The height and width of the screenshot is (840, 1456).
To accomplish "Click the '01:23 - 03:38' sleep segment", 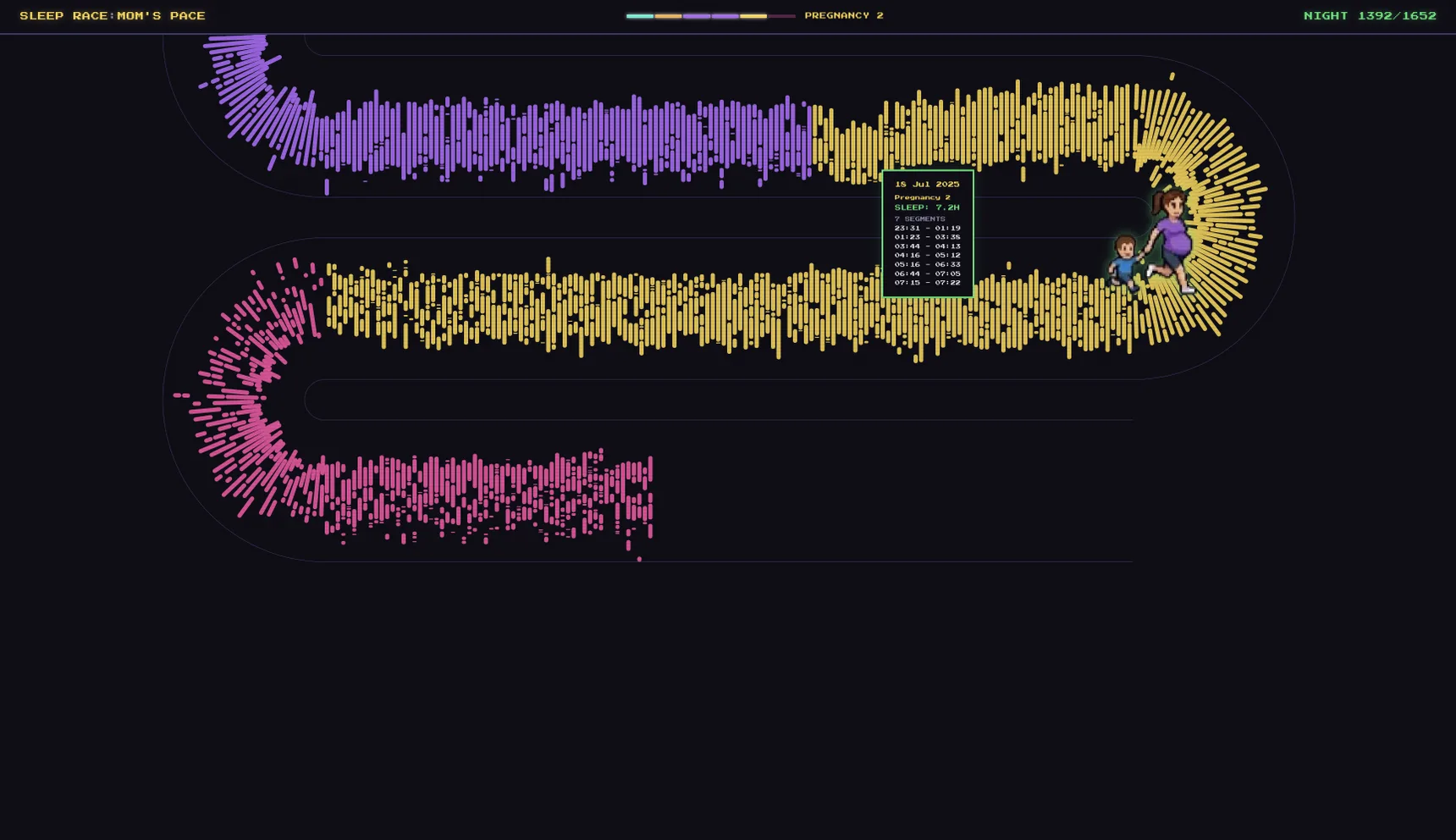I will (x=927, y=237).
